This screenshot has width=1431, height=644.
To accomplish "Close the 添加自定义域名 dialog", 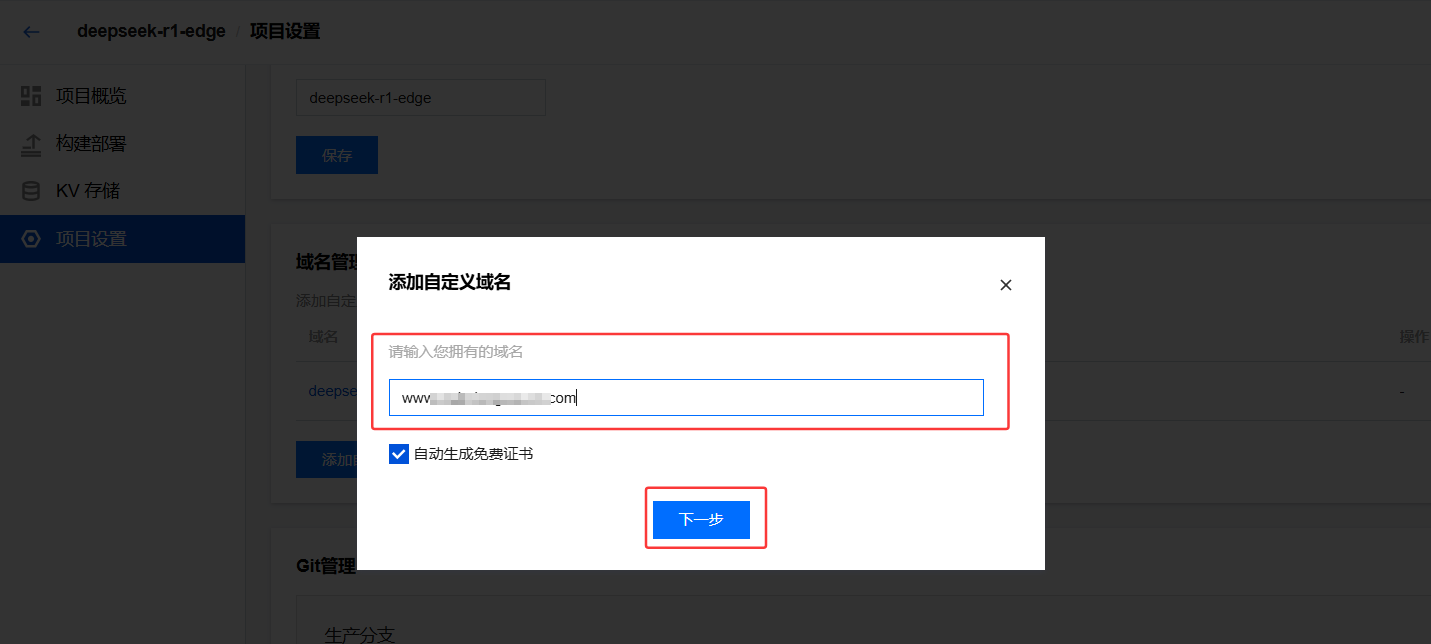I will (1006, 285).
